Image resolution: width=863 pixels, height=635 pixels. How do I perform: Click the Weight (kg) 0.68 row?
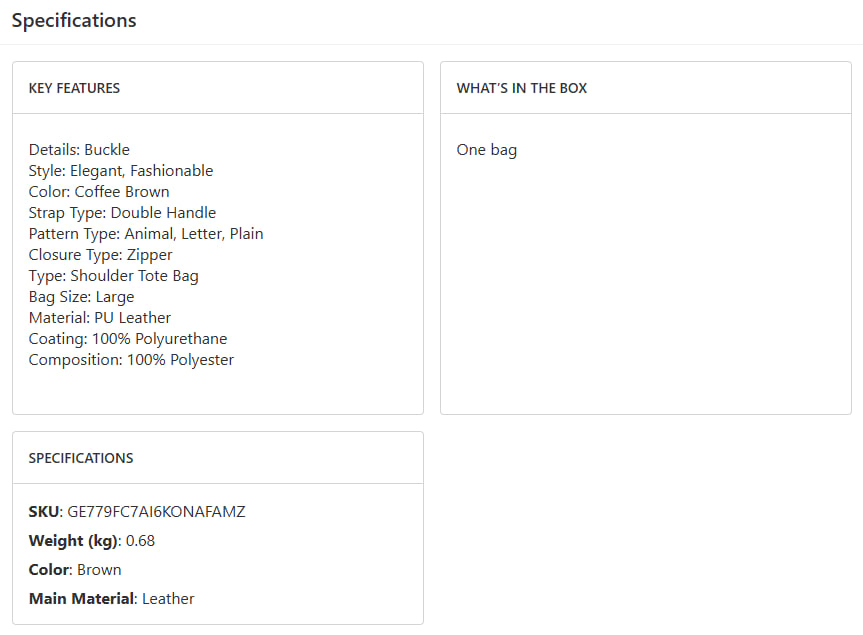pyautogui.click(x=92, y=541)
